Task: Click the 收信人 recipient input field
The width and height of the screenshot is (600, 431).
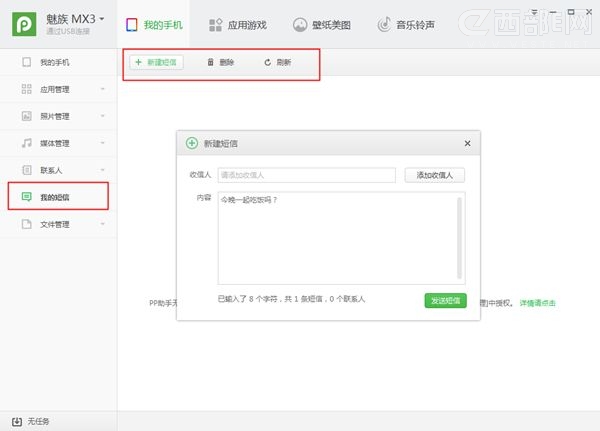Action: [306, 175]
